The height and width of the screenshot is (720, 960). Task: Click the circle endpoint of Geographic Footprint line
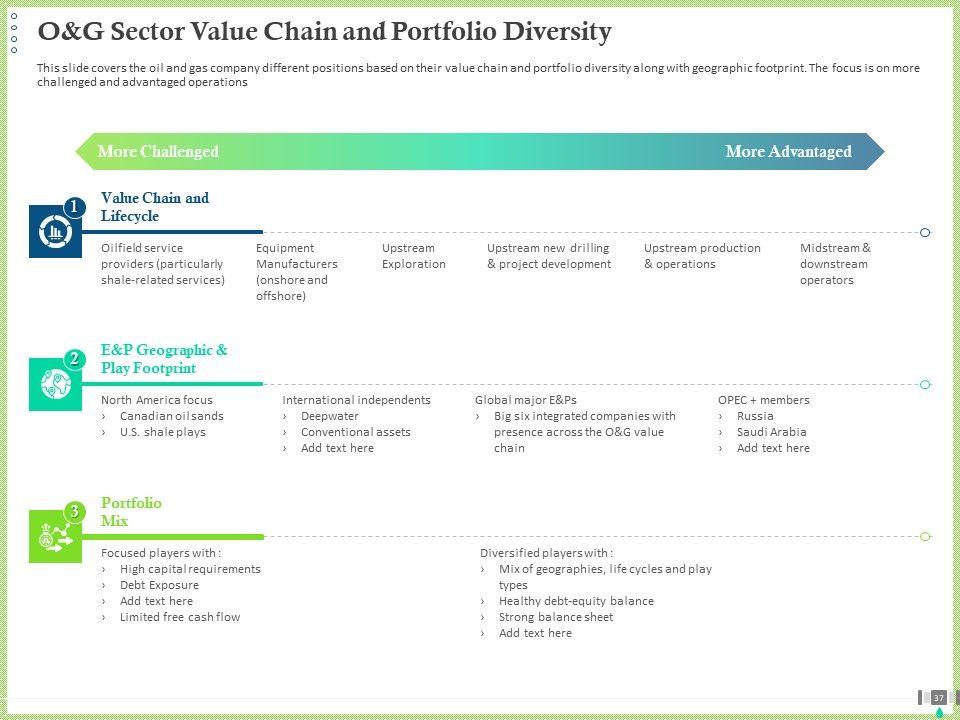925,385
